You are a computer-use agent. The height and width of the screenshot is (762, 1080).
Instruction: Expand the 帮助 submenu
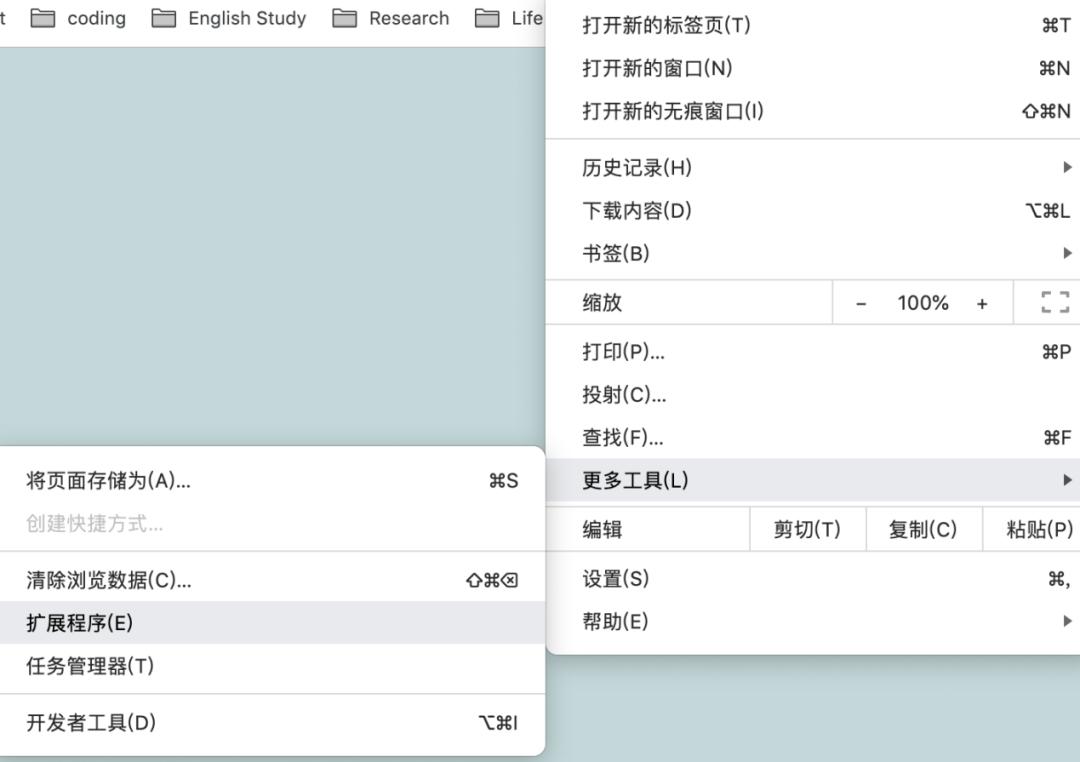coord(700,621)
